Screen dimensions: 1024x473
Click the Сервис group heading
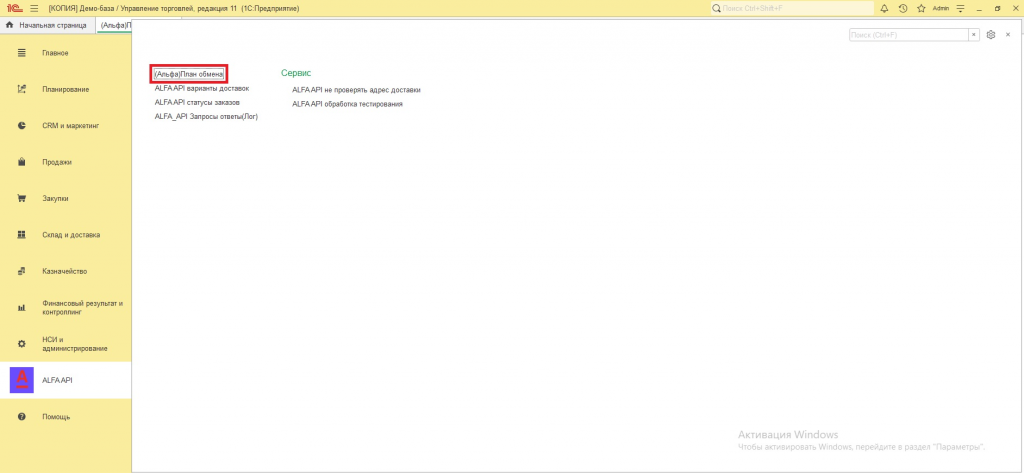point(296,73)
